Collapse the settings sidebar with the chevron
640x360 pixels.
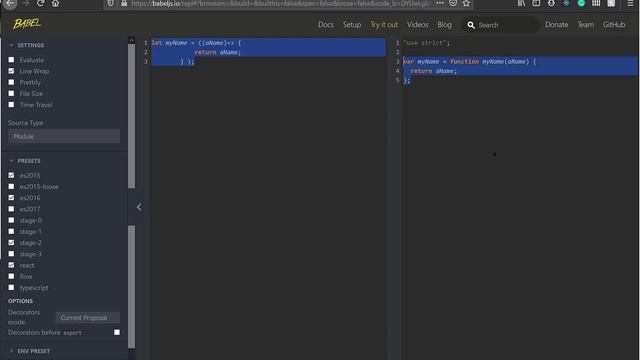point(139,207)
